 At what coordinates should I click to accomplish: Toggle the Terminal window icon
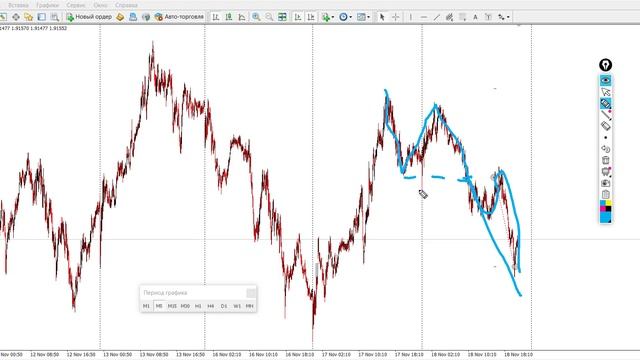(x=41, y=17)
